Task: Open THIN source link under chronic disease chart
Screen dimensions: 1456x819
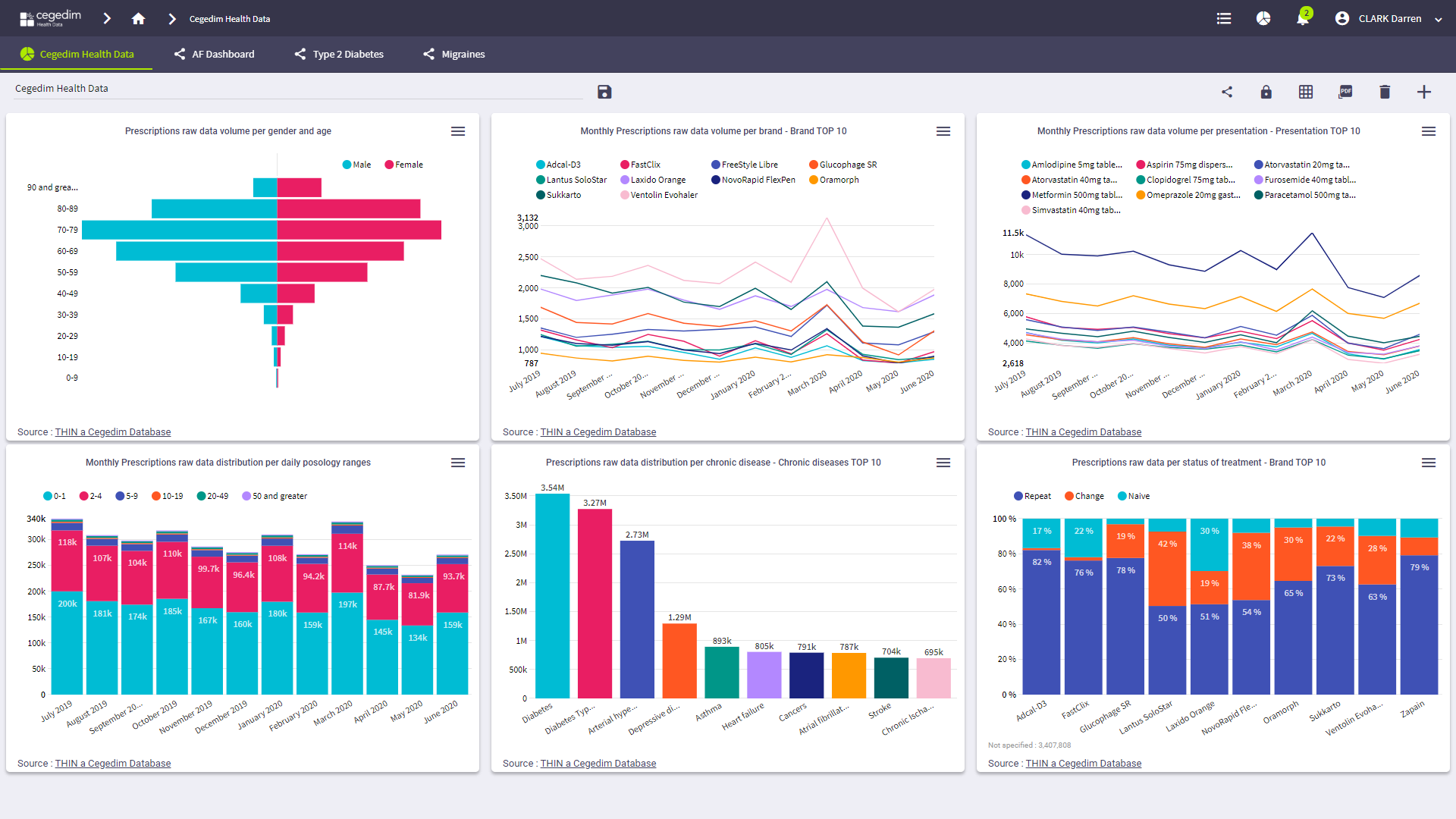Action: coord(598,764)
